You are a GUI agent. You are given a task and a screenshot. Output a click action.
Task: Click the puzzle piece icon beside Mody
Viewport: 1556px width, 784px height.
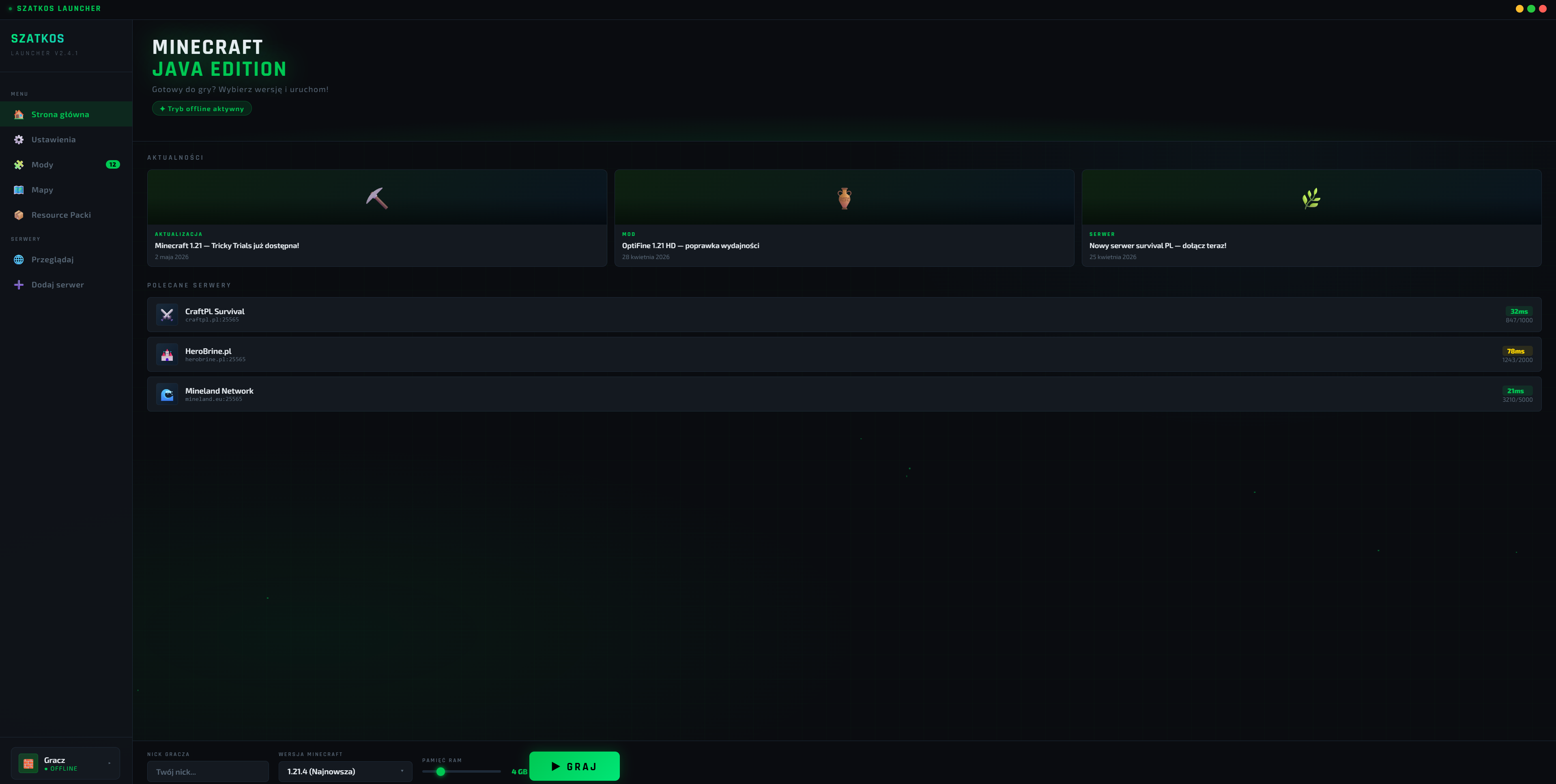click(19, 165)
